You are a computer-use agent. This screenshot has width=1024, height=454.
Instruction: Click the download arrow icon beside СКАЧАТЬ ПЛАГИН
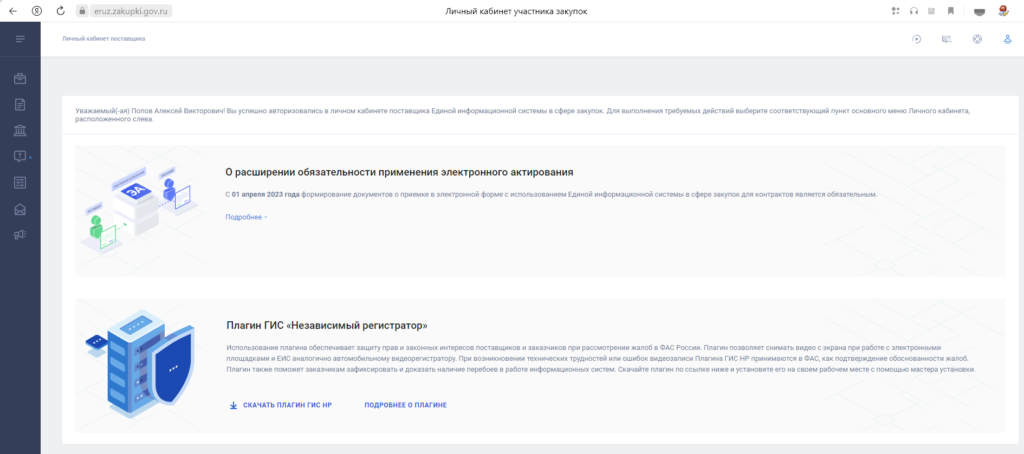[x=233, y=406]
